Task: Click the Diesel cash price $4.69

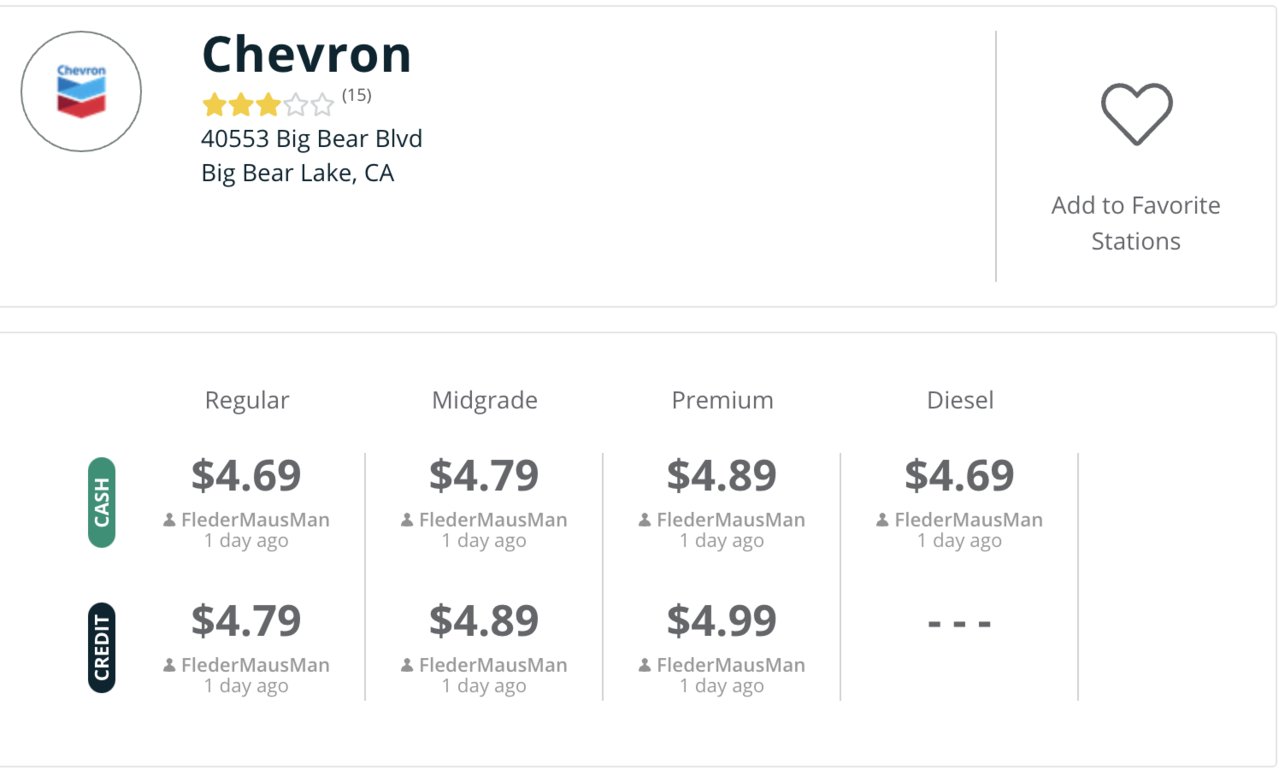Action: pos(960,475)
